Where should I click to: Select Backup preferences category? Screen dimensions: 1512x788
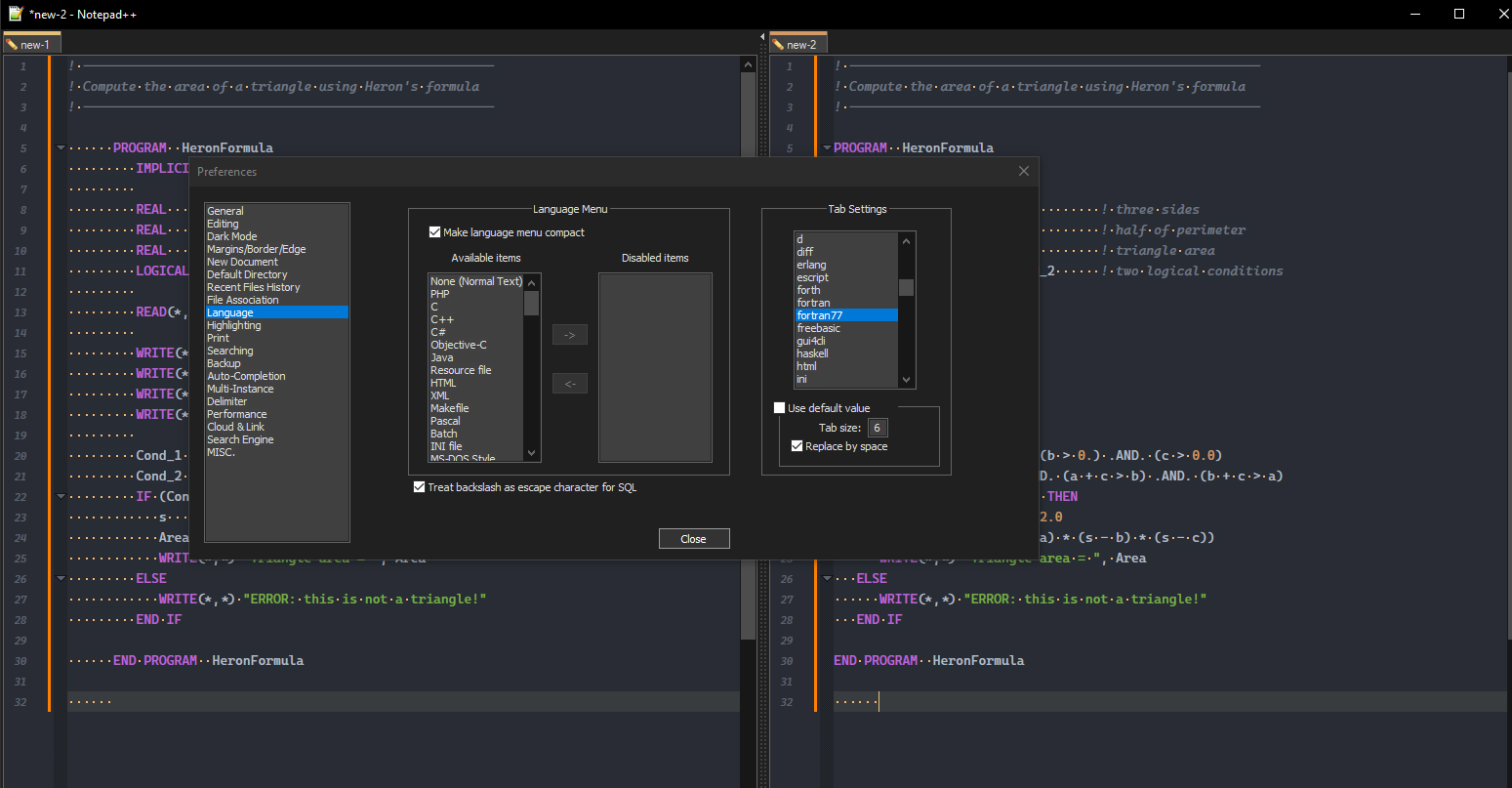[x=276, y=363]
